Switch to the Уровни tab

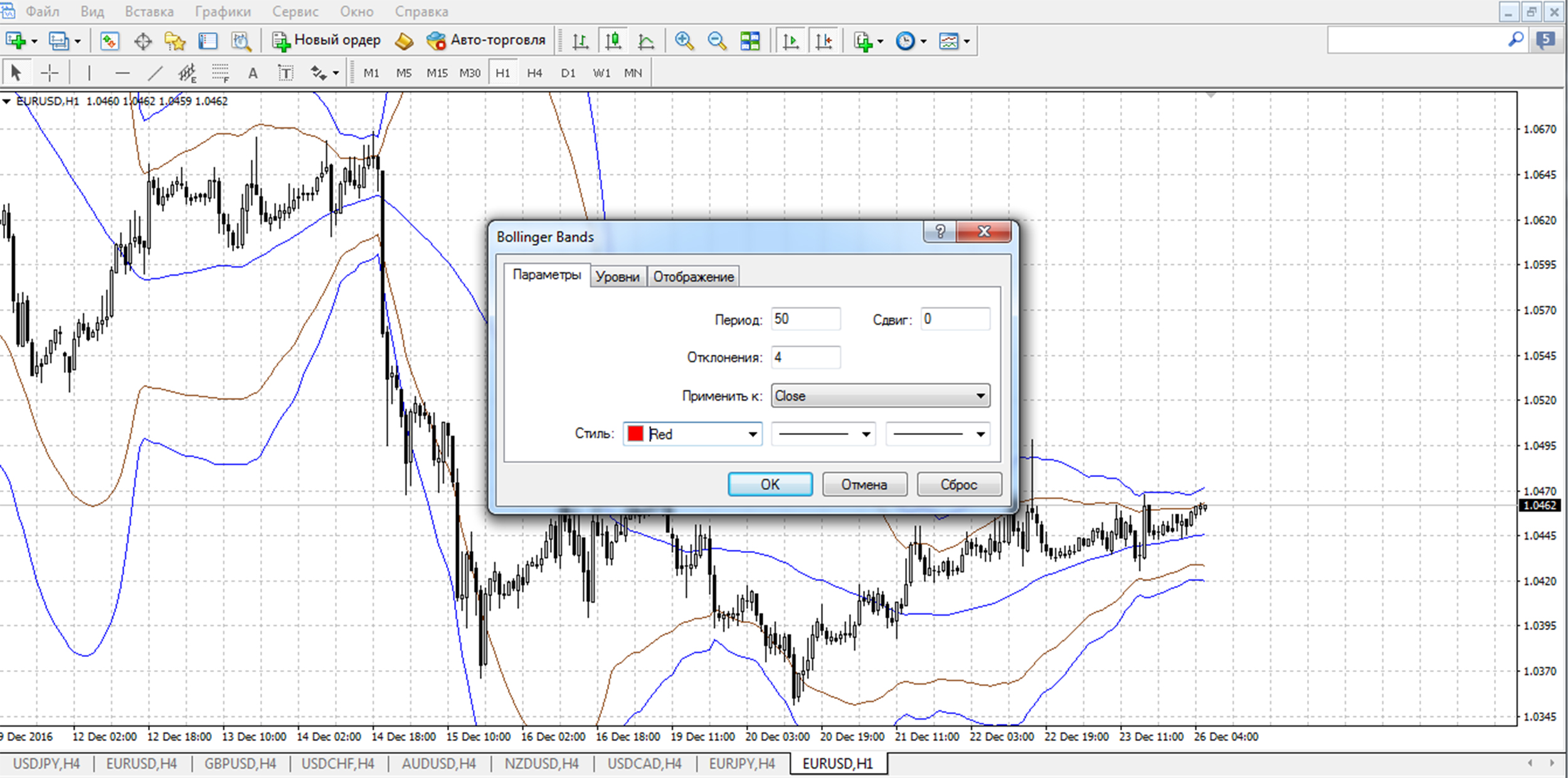[617, 276]
